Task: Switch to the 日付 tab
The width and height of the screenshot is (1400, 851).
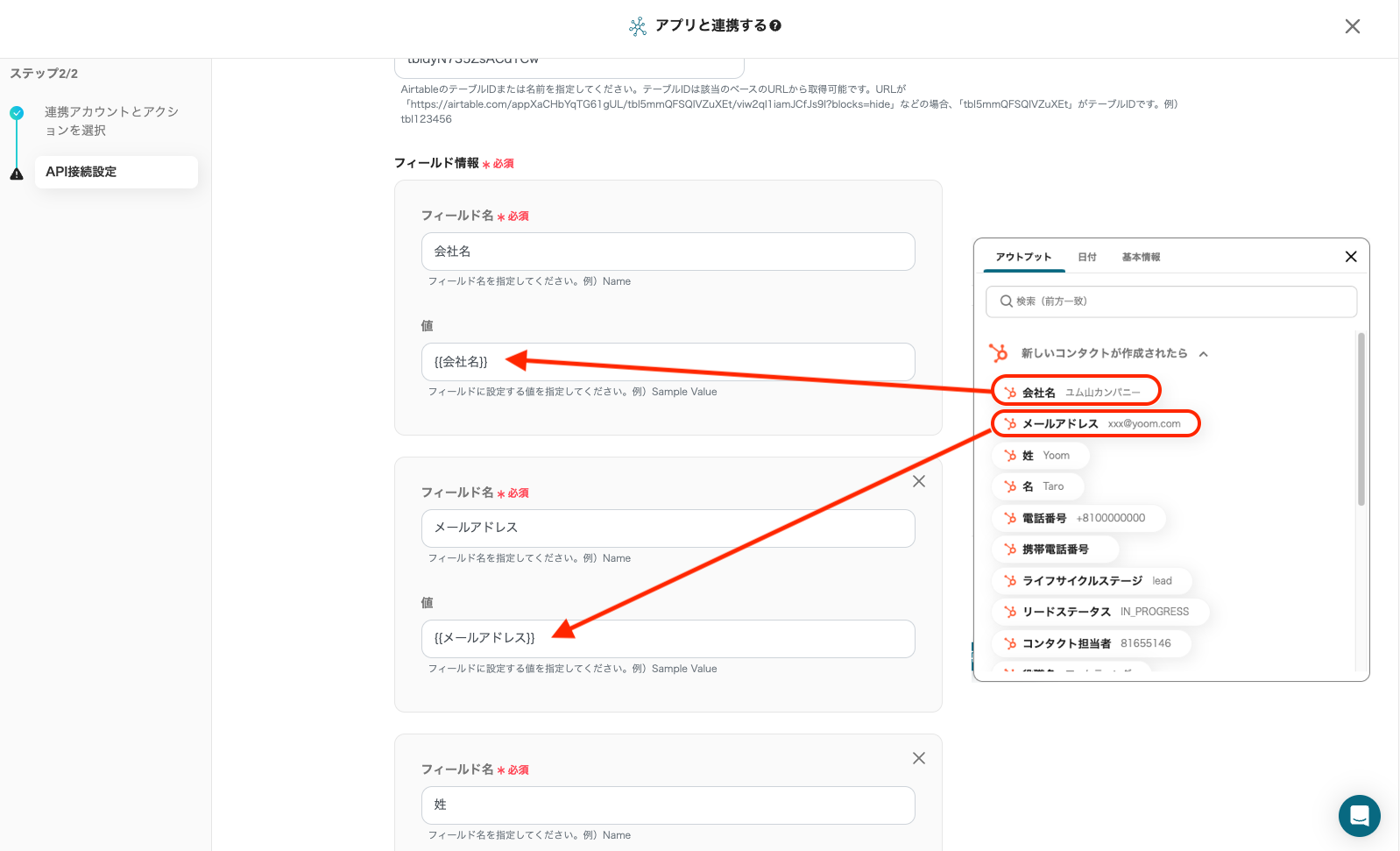Action: click(x=1086, y=257)
